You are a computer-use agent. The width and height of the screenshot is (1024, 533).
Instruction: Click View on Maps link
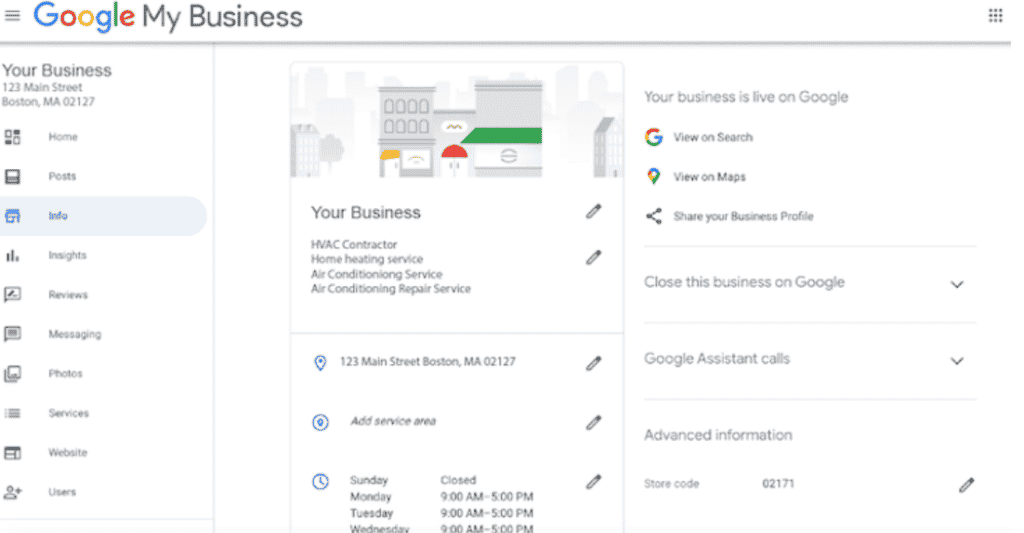point(709,177)
